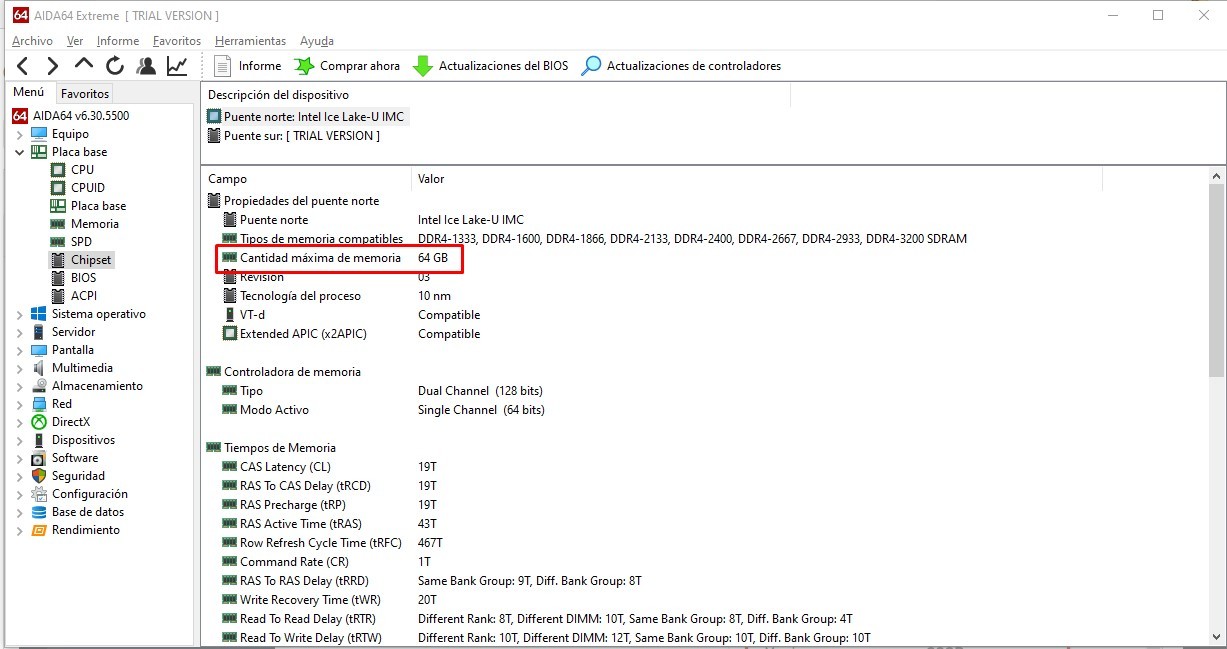The width and height of the screenshot is (1227, 649).
Task: Click the Informe report icon
Action: 223,66
